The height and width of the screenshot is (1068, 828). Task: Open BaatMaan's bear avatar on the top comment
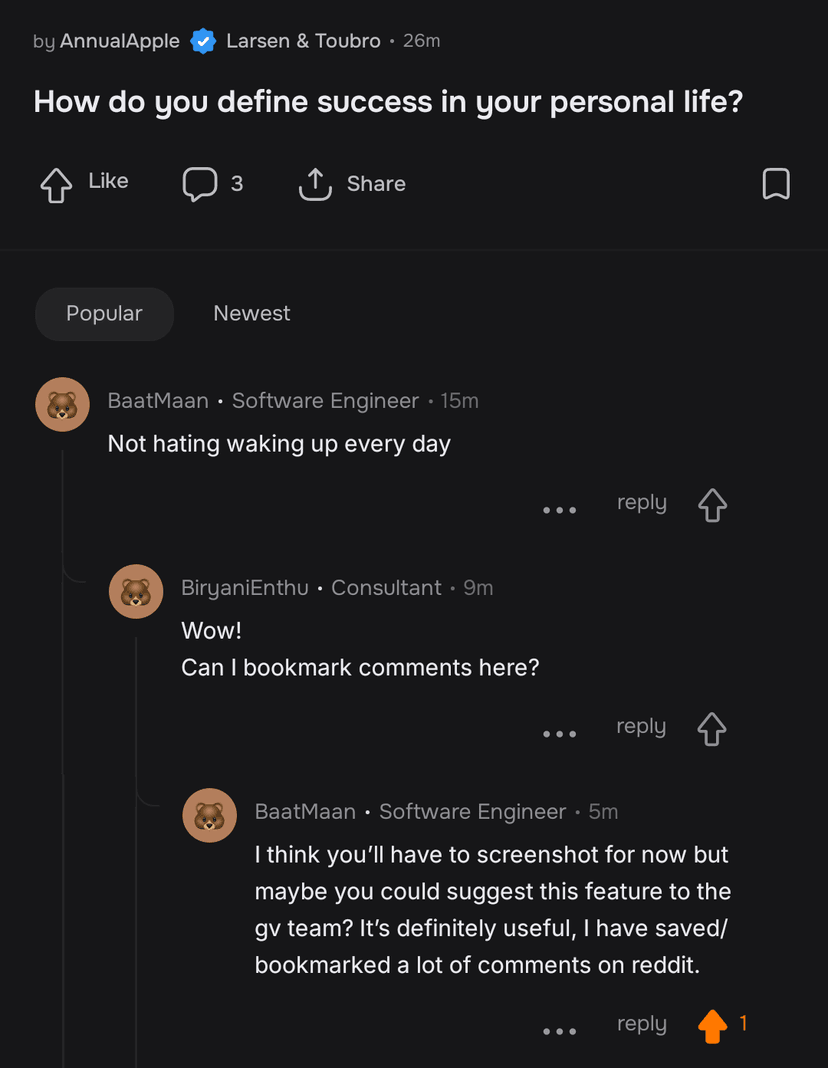pyautogui.click(x=62, y=404)
